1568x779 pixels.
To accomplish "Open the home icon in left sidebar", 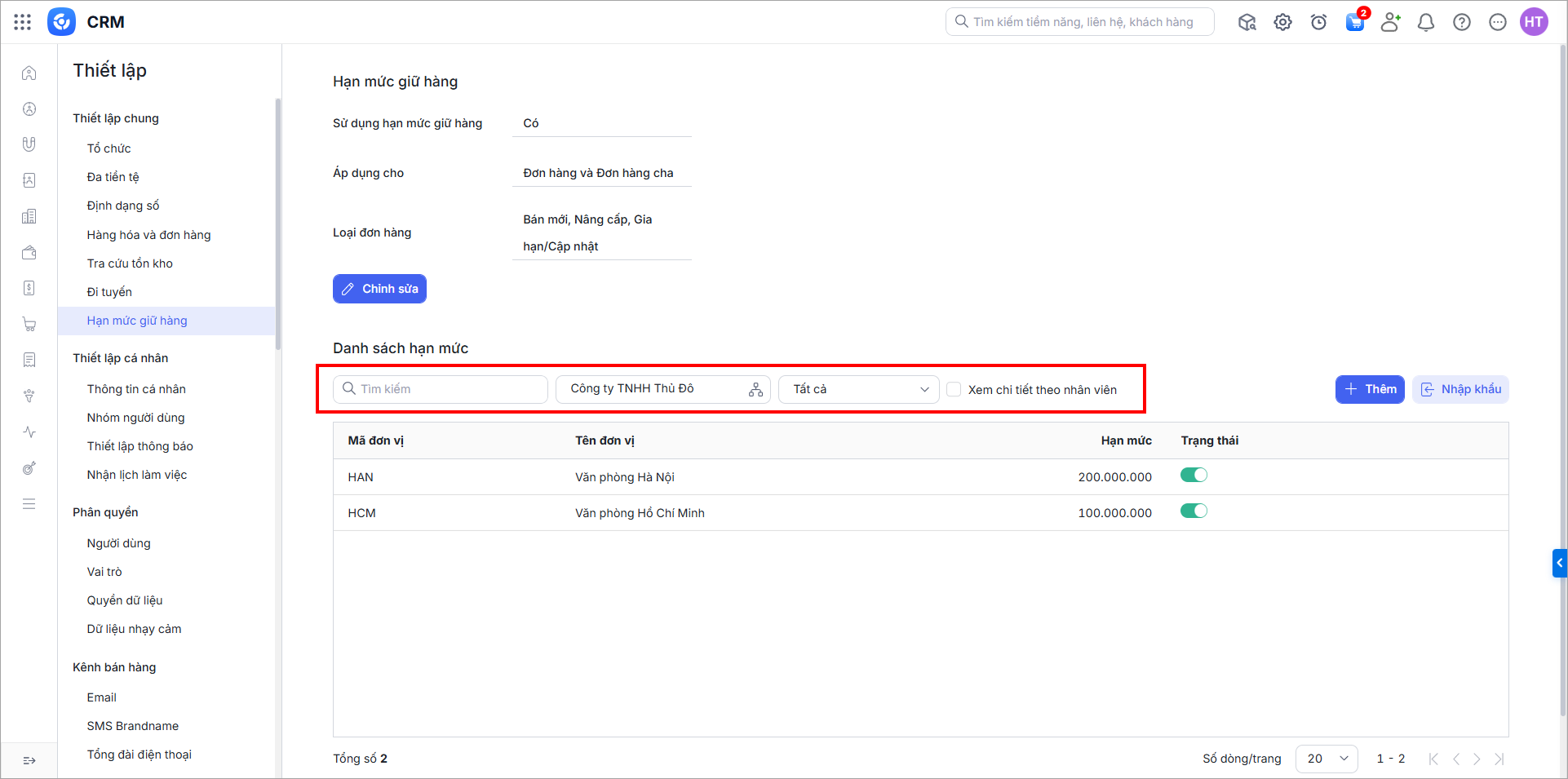I will 29,73.
